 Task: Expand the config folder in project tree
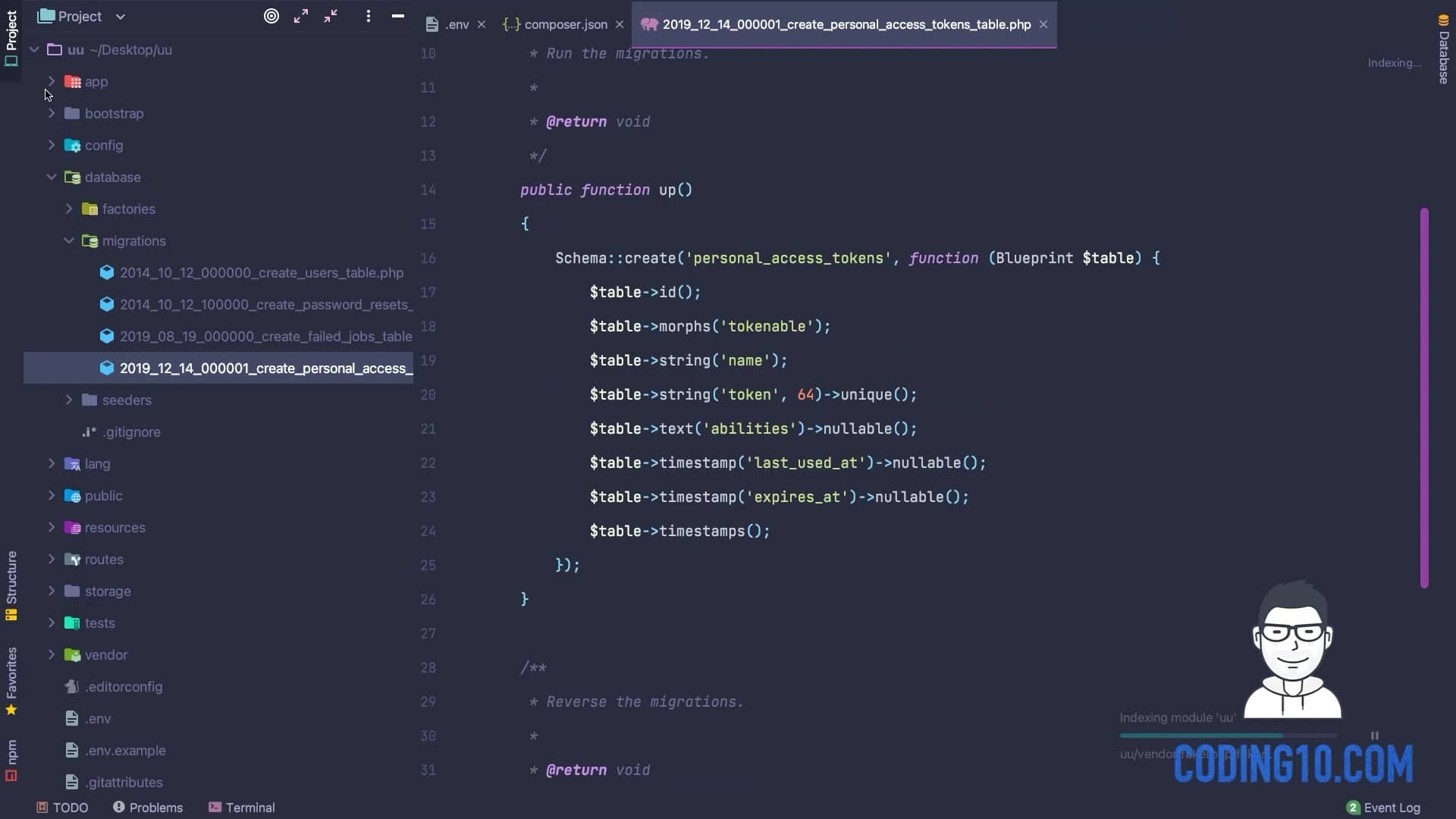pyautogui.click(x=52, y=144)
